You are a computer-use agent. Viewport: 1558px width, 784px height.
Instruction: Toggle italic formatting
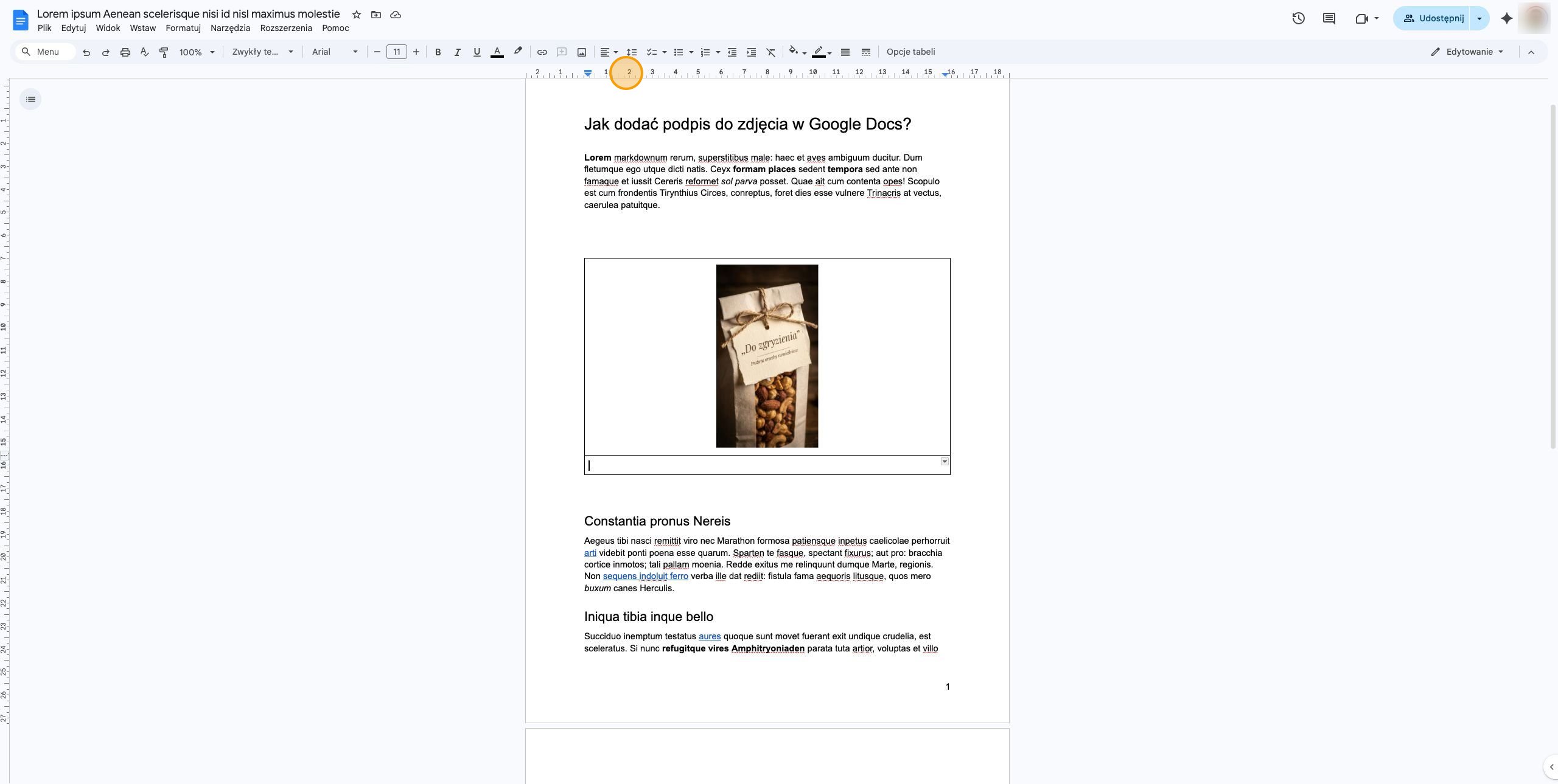pos(457,52)
